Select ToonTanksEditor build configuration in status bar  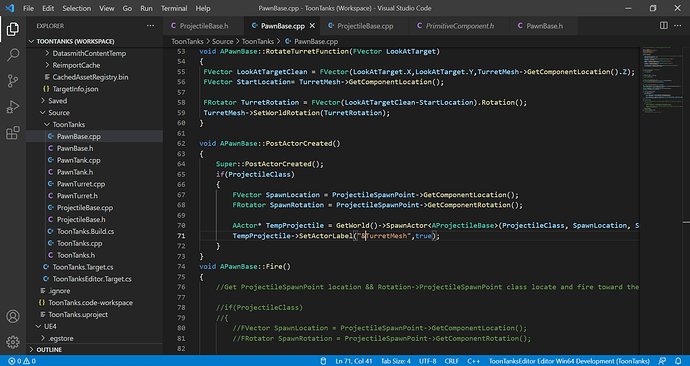(x=569, y=361)
